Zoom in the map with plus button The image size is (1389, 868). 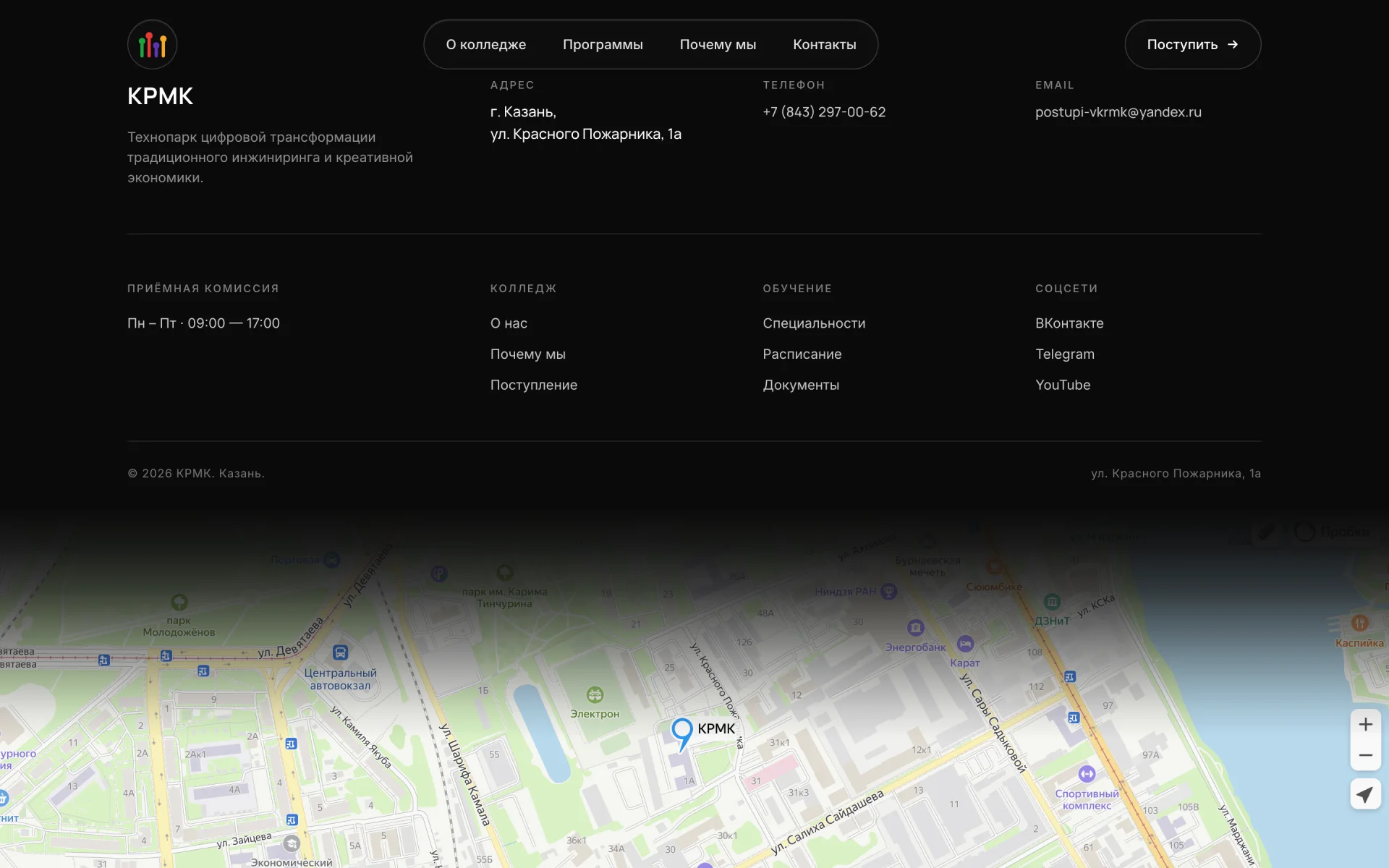[1366, 724]
